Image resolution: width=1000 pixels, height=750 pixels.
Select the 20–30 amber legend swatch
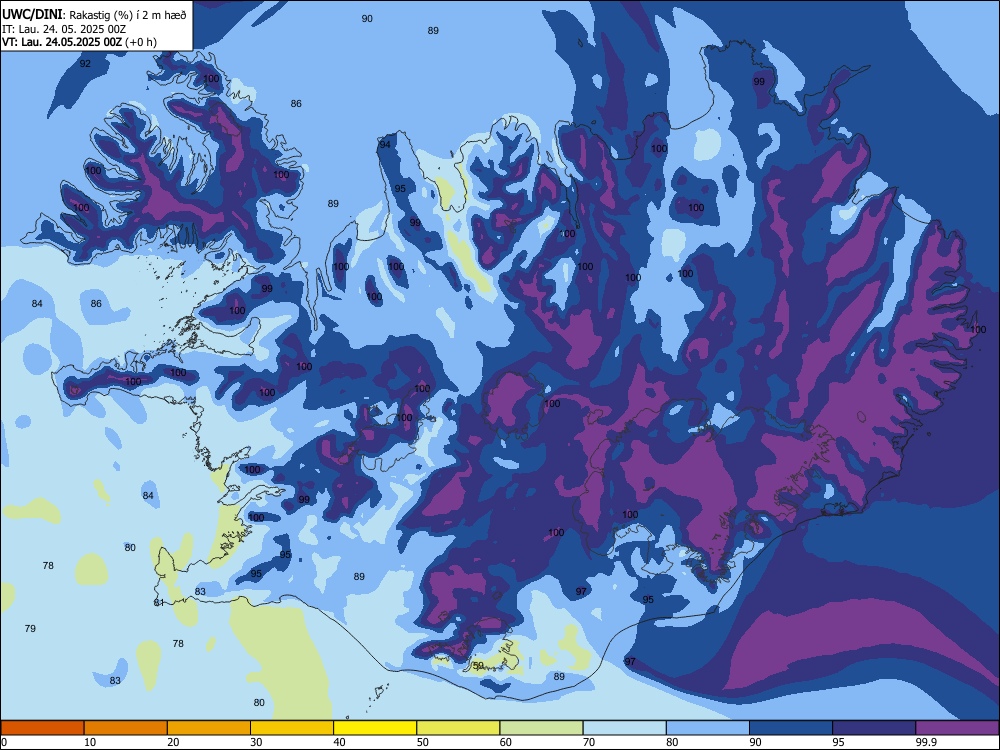[x=209, y=728]
